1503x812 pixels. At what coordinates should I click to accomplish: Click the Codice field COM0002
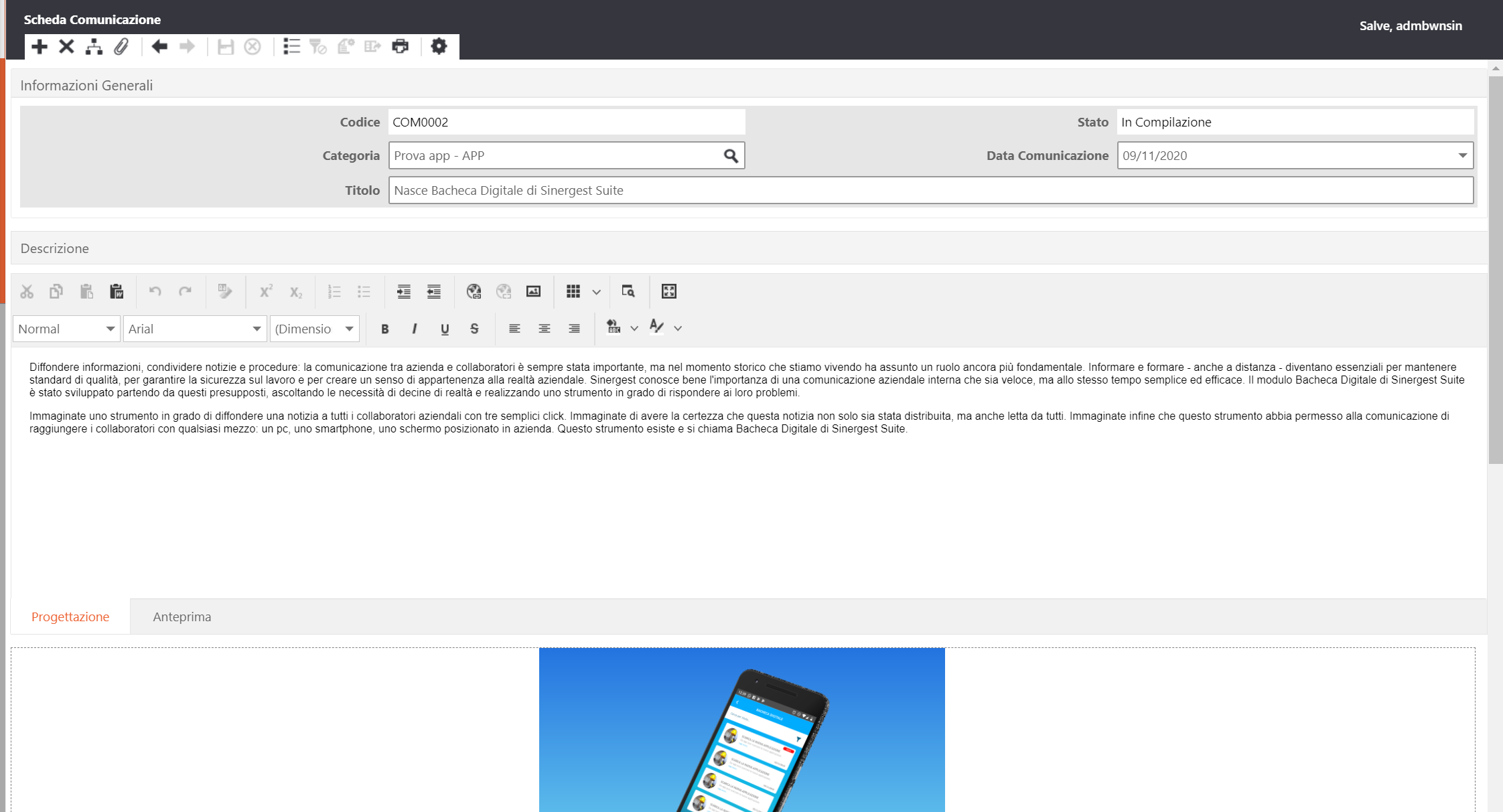pyautogui.click(x=567, y=122)
